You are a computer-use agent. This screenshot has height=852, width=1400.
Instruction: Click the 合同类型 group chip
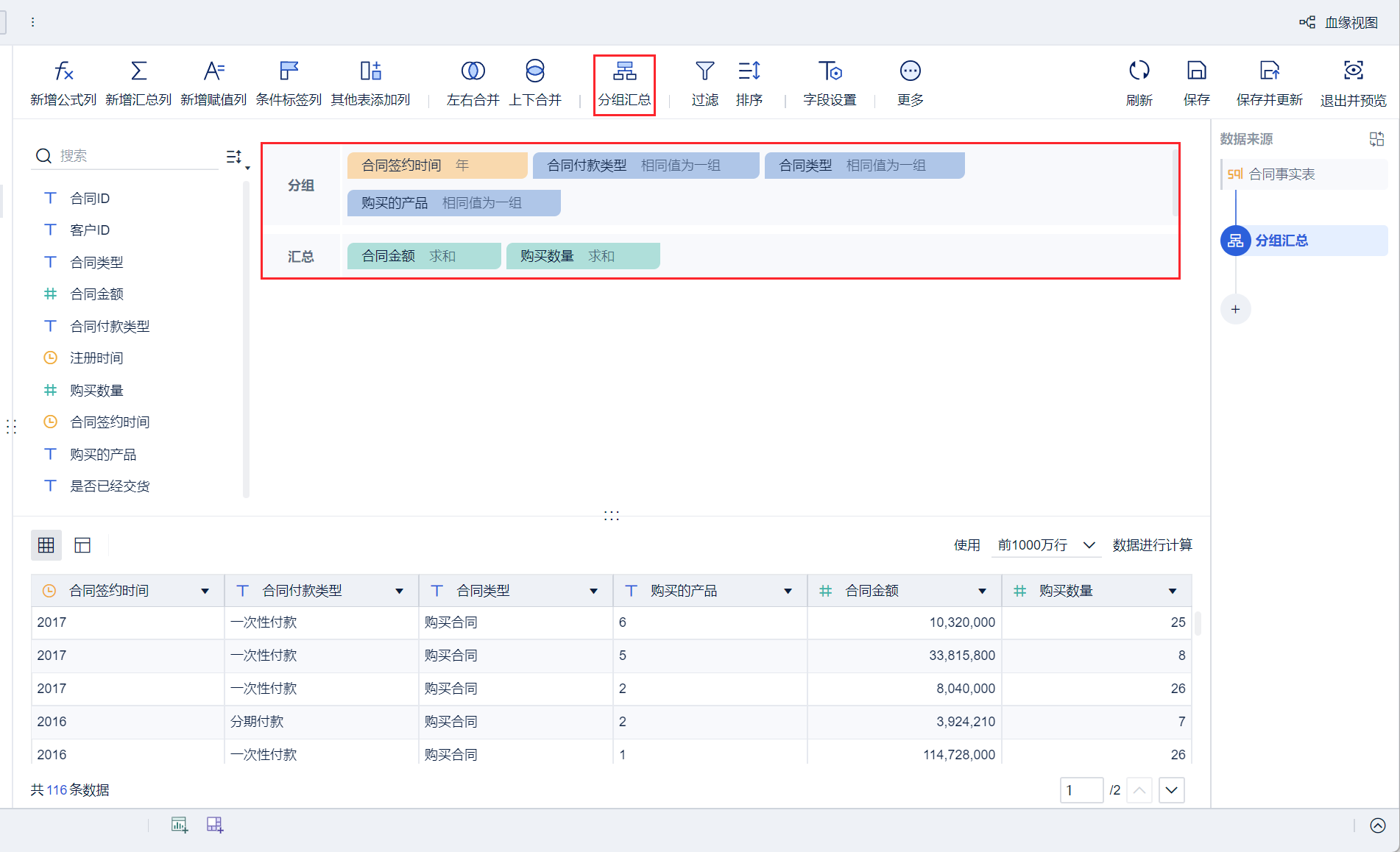pos(864,166)
